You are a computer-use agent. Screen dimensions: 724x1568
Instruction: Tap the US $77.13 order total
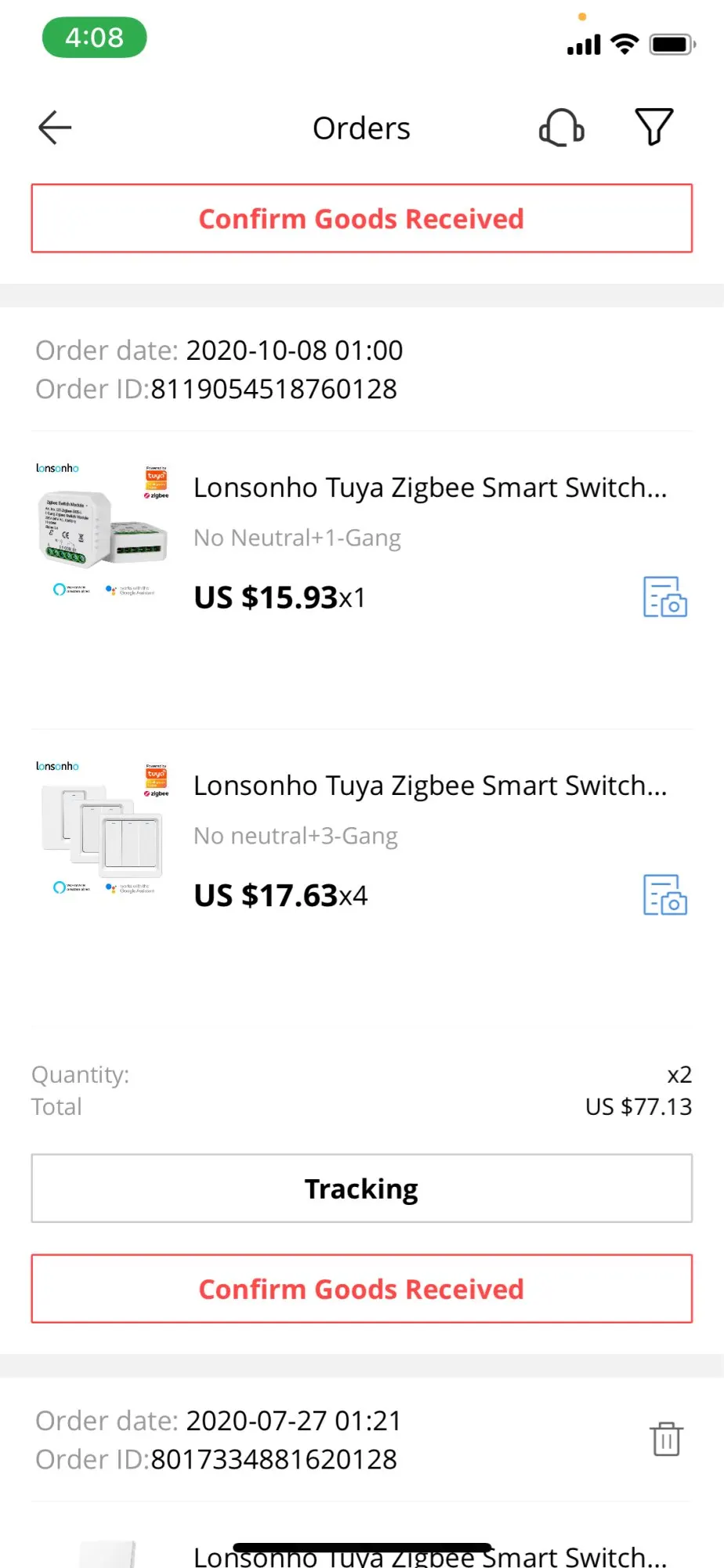(x=639, y=1106)
